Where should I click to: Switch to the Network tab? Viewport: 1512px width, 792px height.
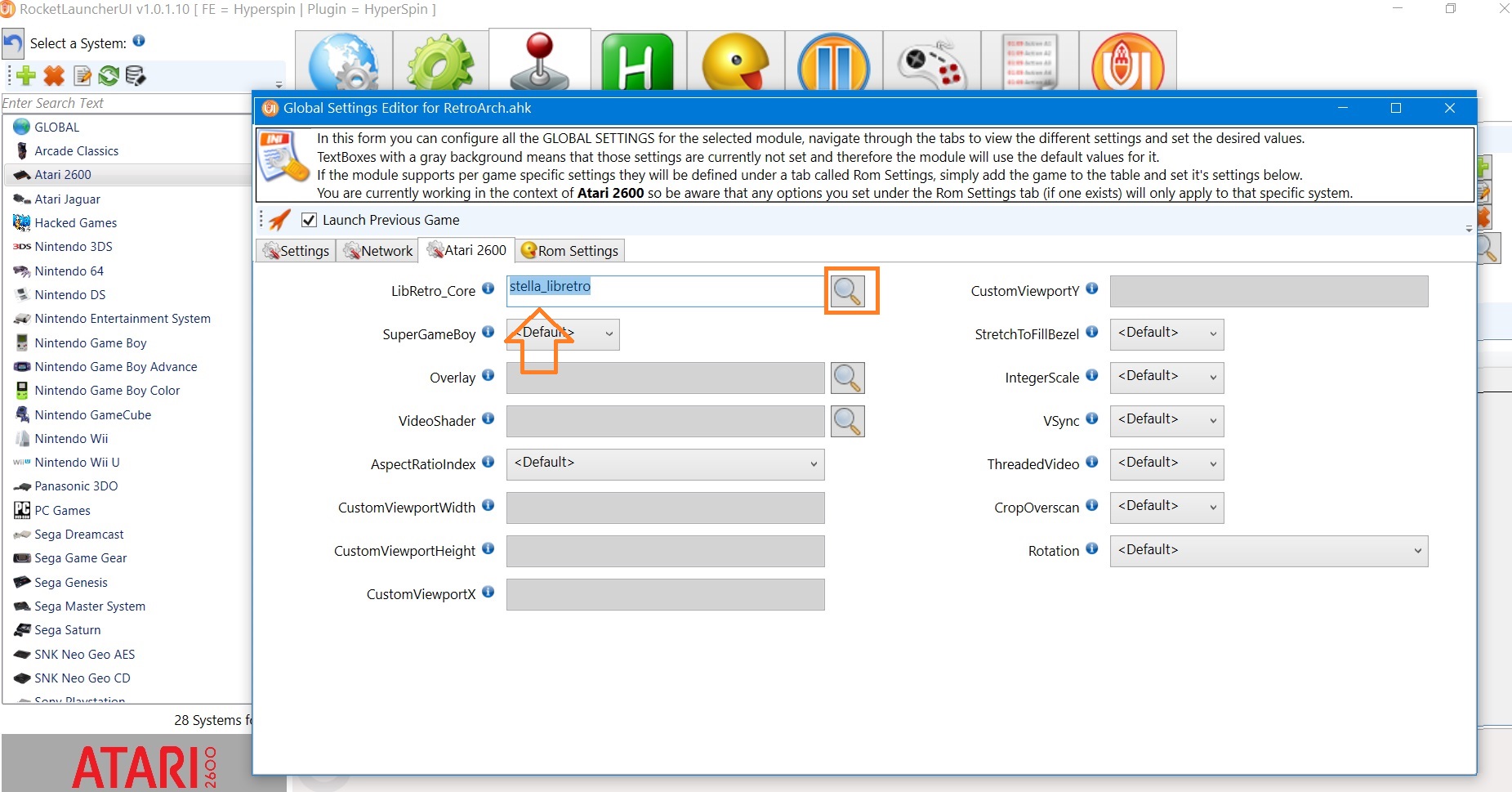coord(378,251)
